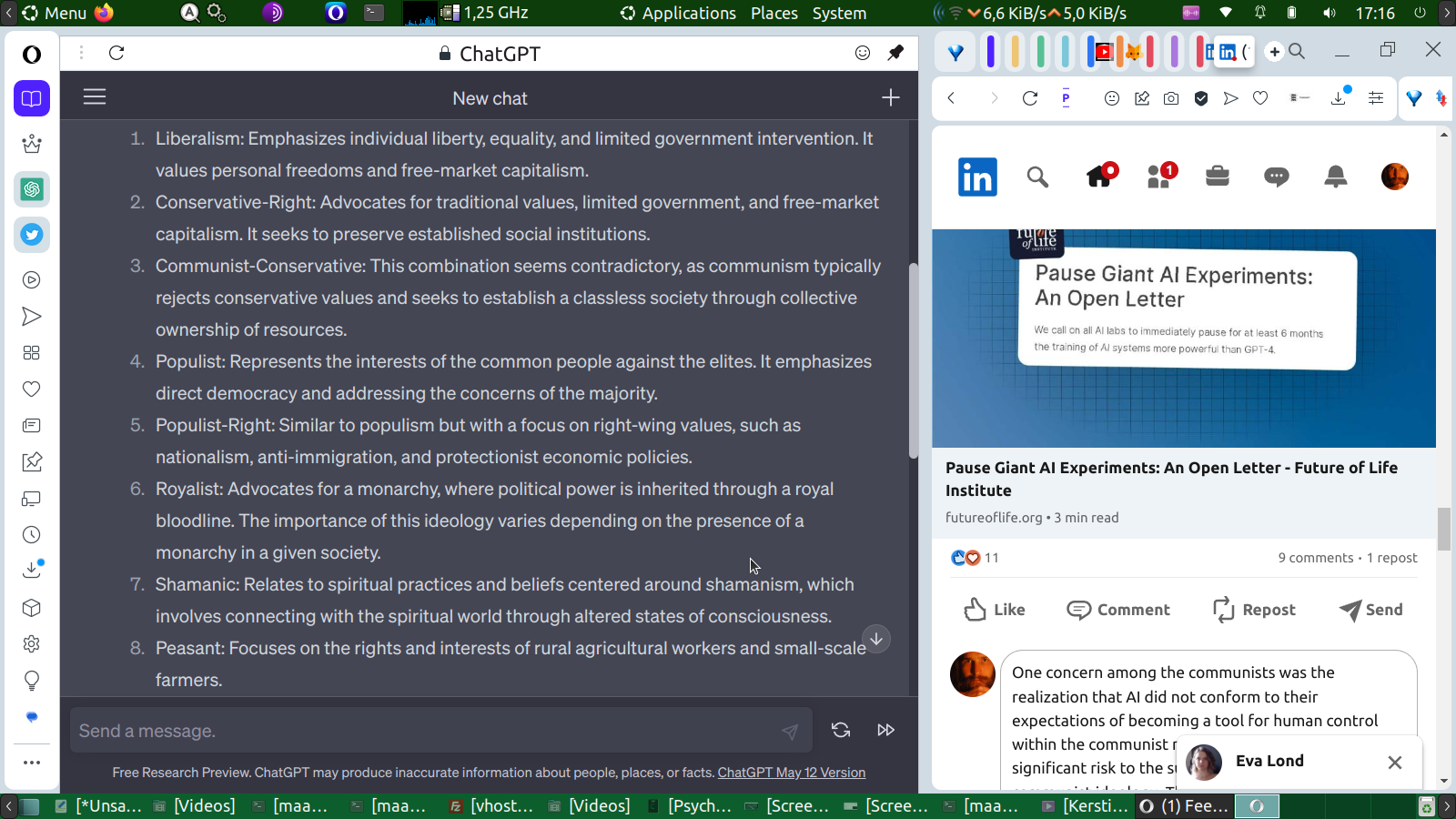Screen dimensions: 1456x819
Task: Open the Eva Lond message bubble
Action: tap(1269, 762)
